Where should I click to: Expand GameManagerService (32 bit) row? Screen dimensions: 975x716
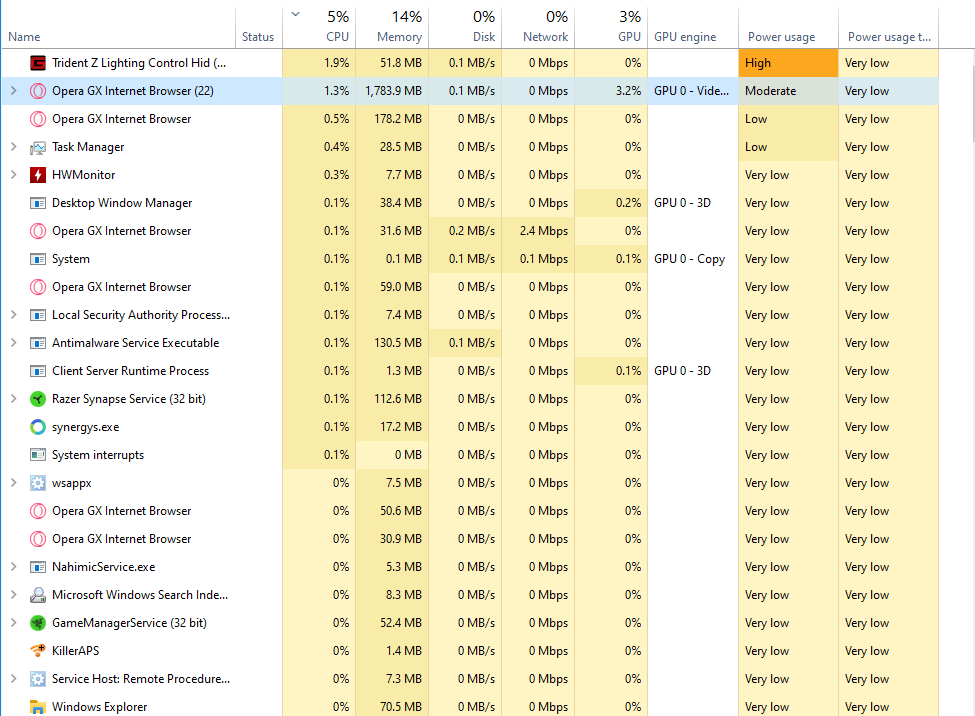coord(14,623)
